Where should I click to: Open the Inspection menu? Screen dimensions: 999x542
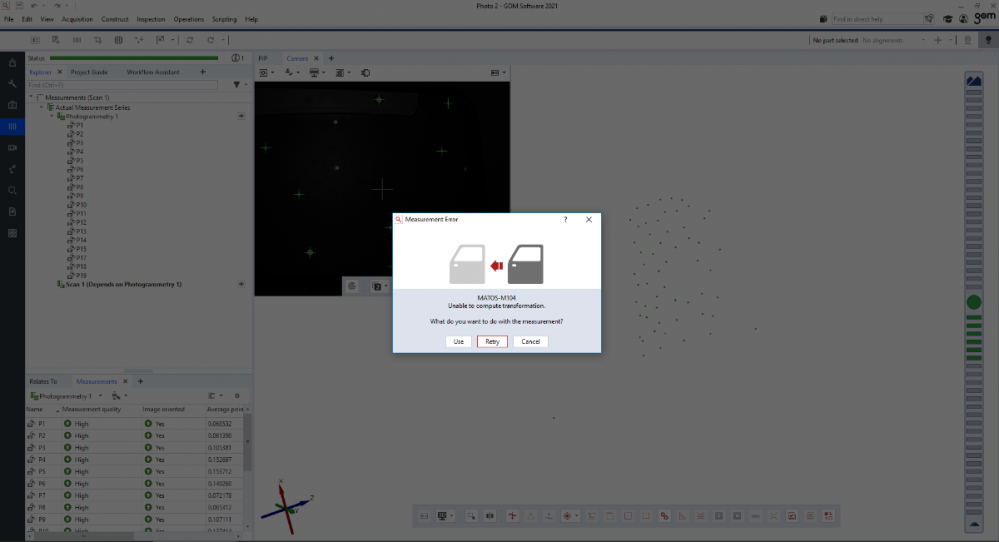(x=151, y=19)
